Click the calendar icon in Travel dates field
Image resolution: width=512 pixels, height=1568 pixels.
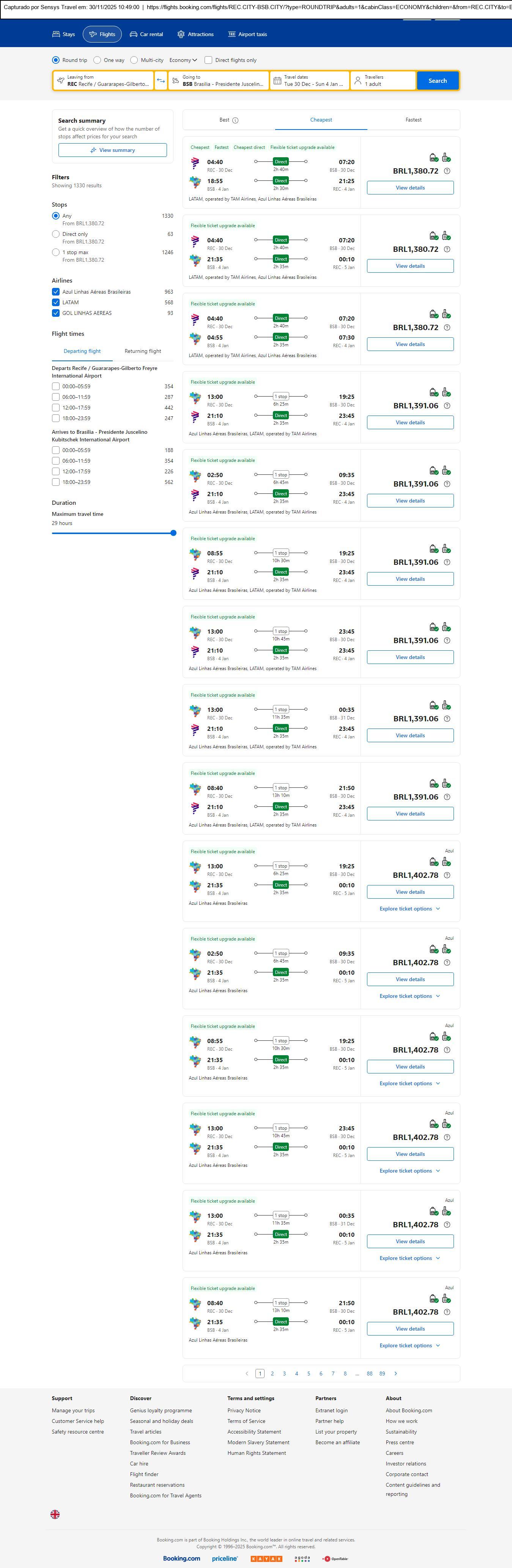(277, 81)
